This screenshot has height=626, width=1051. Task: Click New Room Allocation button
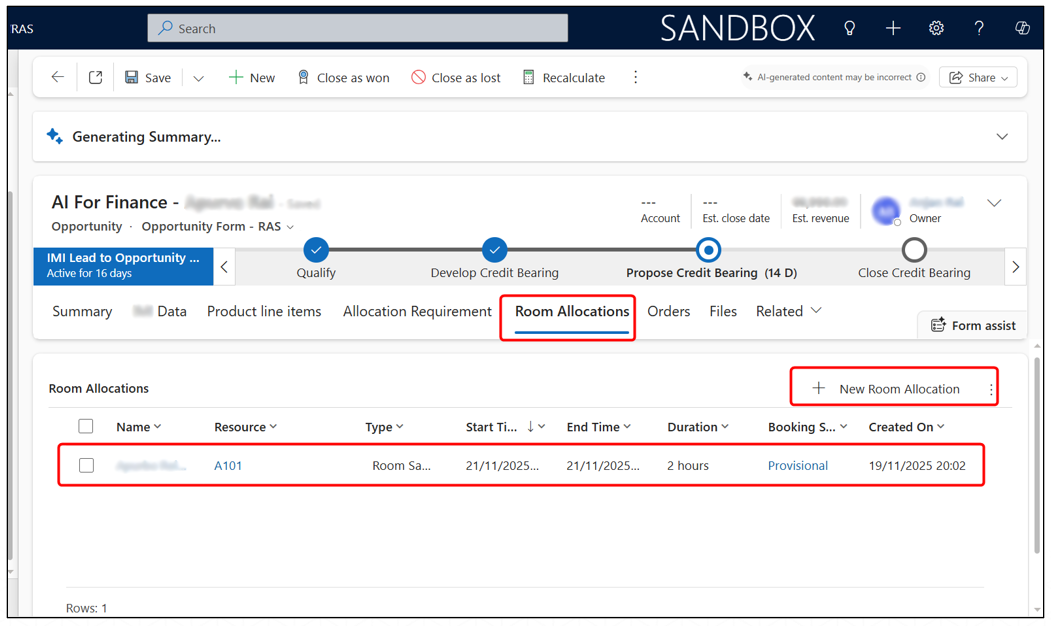887,388
